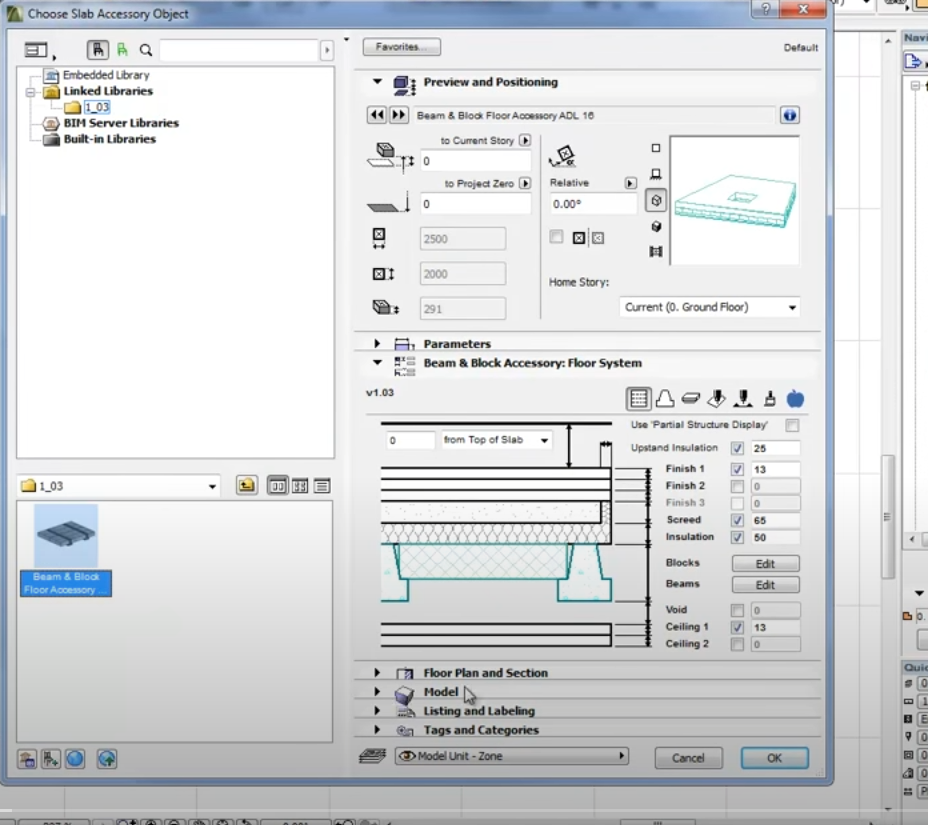This screenshot has width=928, height=825.
Task: Click the next object double-arrow button
Action: tap(399, 115)
